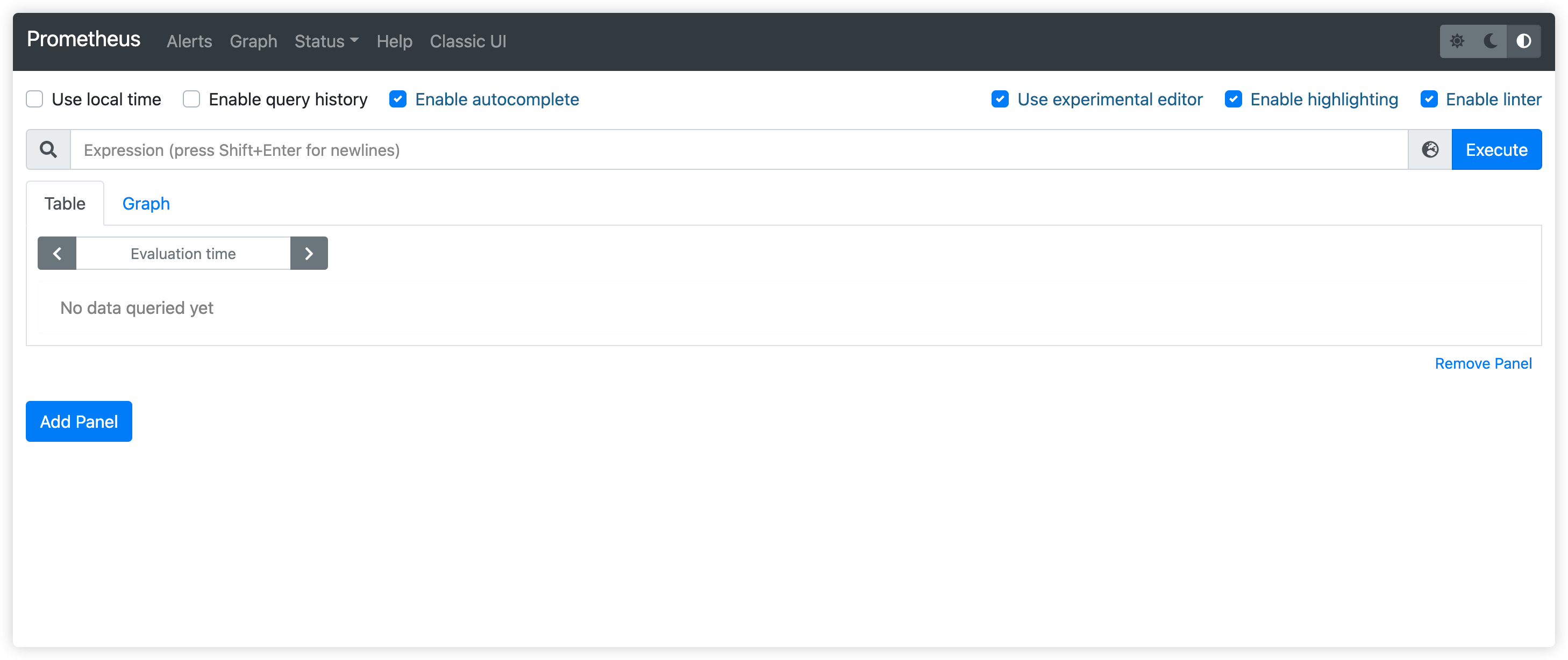The image size is (1568, 660).
Task: Click Add Panel button
Action: pyautogui.click(x=79, y=421)
